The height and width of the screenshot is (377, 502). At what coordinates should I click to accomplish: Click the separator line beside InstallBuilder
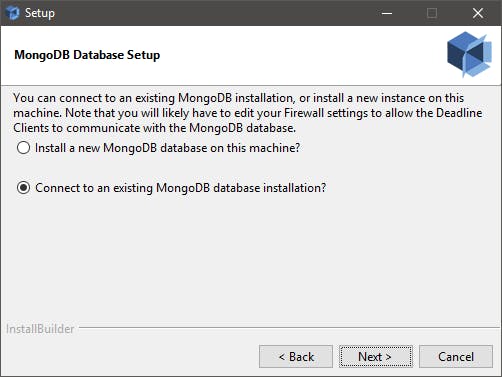click(289, 328)
